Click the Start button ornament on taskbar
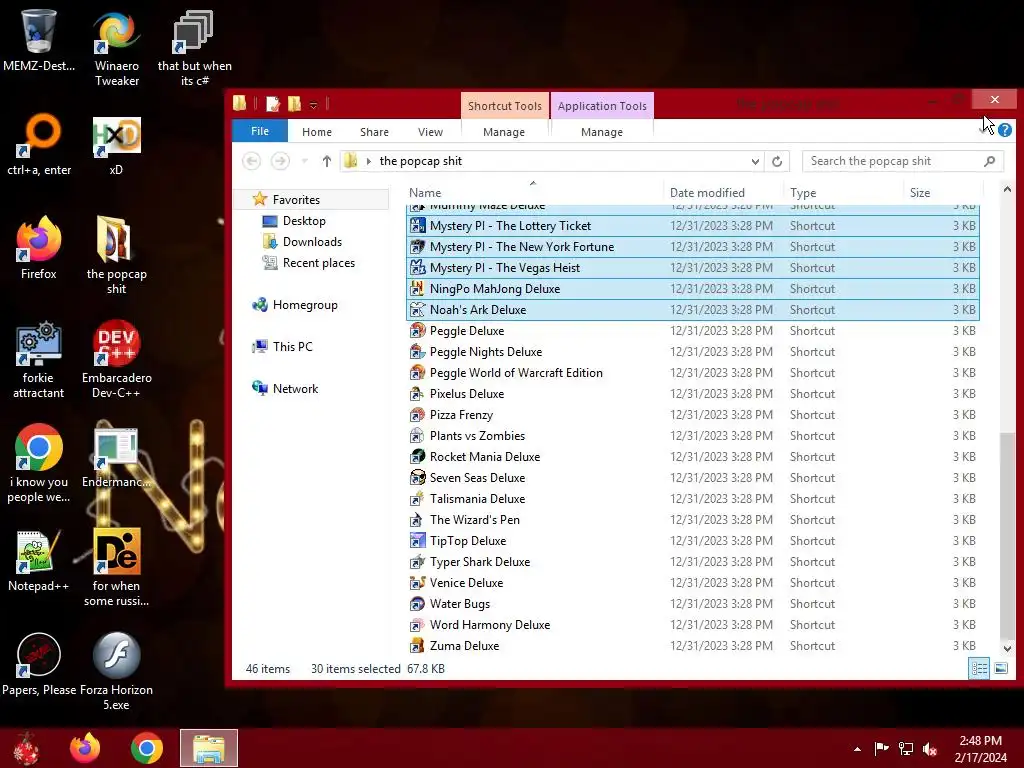This screenshot has height=768, width=1024. pos(26,748)
